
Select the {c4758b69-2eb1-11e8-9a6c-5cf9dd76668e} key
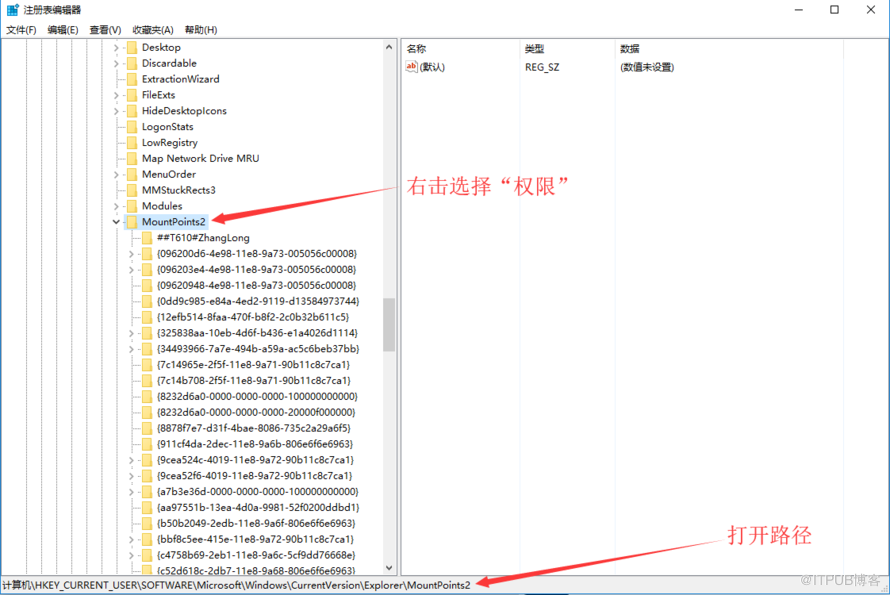(256, 555)
